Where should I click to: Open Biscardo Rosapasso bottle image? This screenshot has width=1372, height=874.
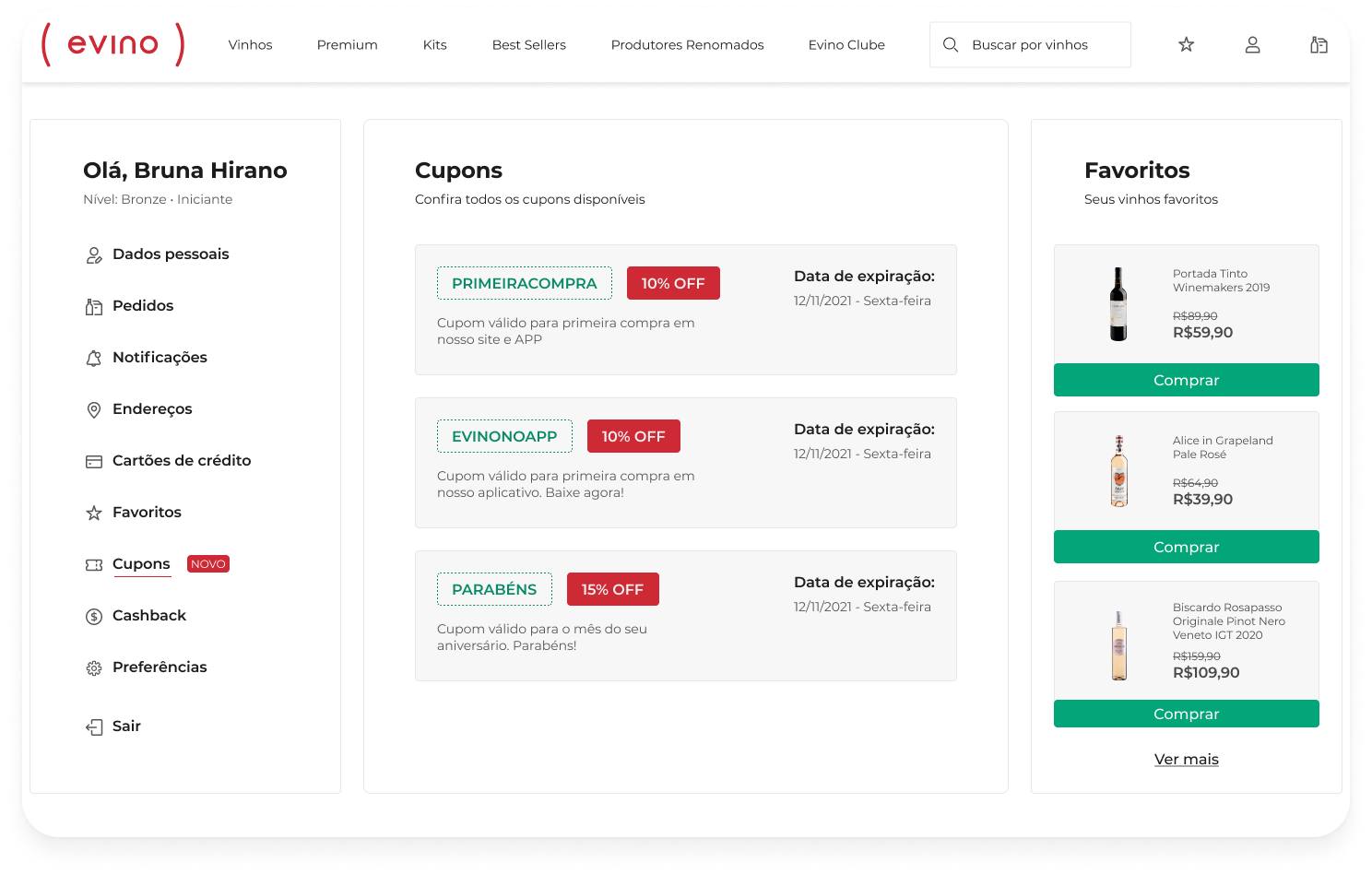pos(1119,645)
